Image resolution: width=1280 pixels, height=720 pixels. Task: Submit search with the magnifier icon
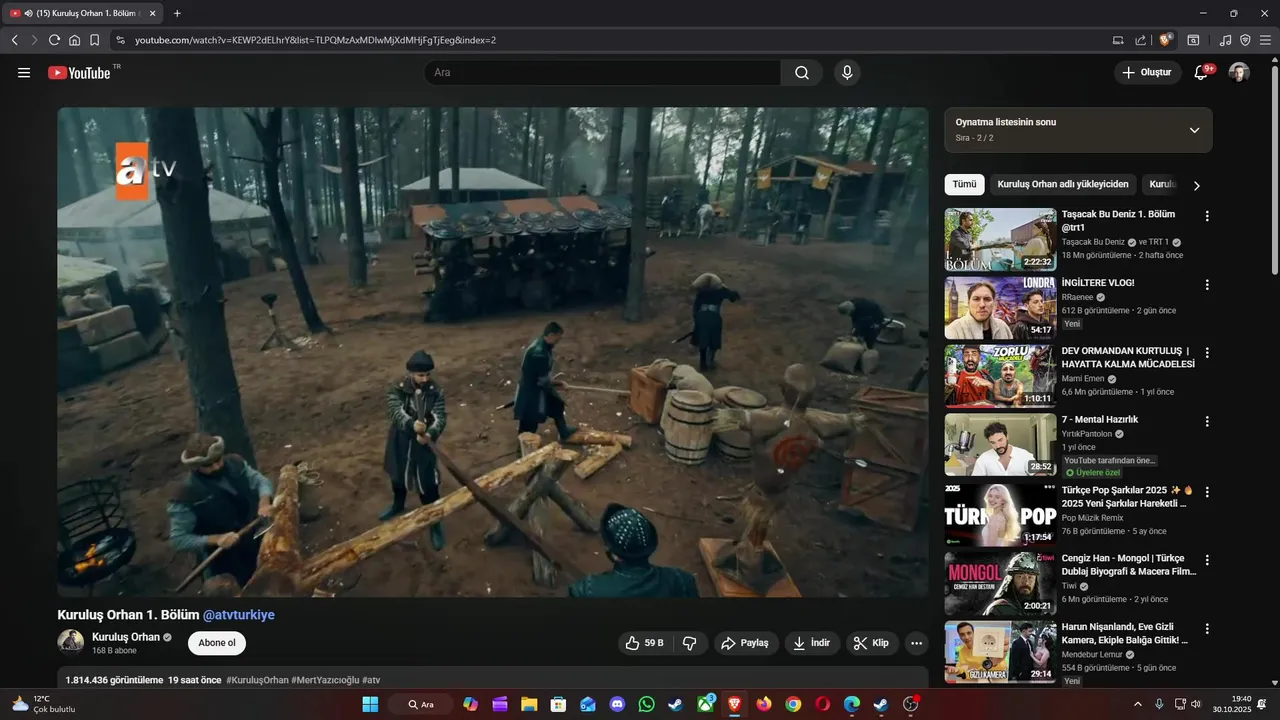(802, 73)
